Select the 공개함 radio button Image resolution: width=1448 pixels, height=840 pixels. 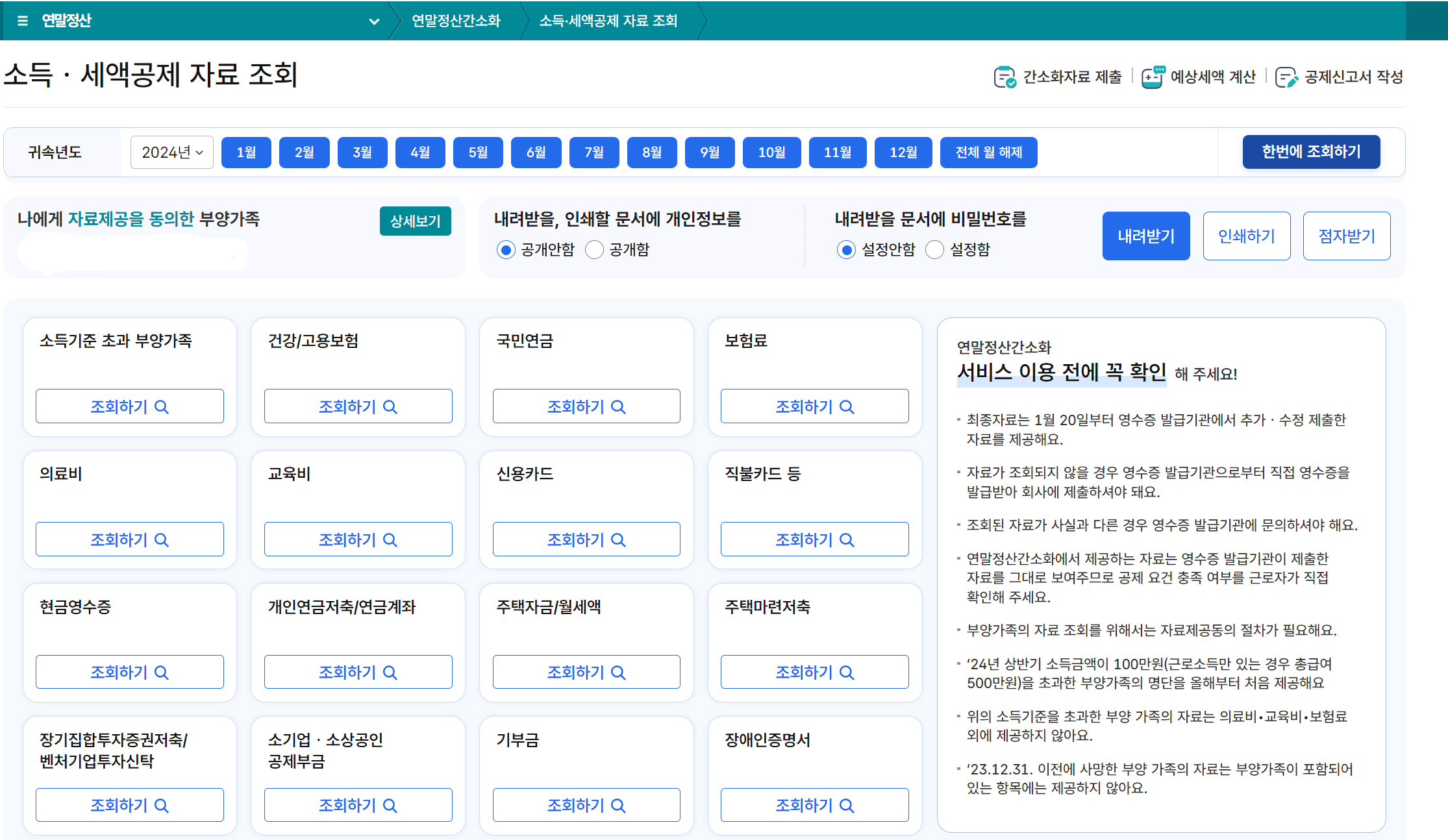[594, 250]
